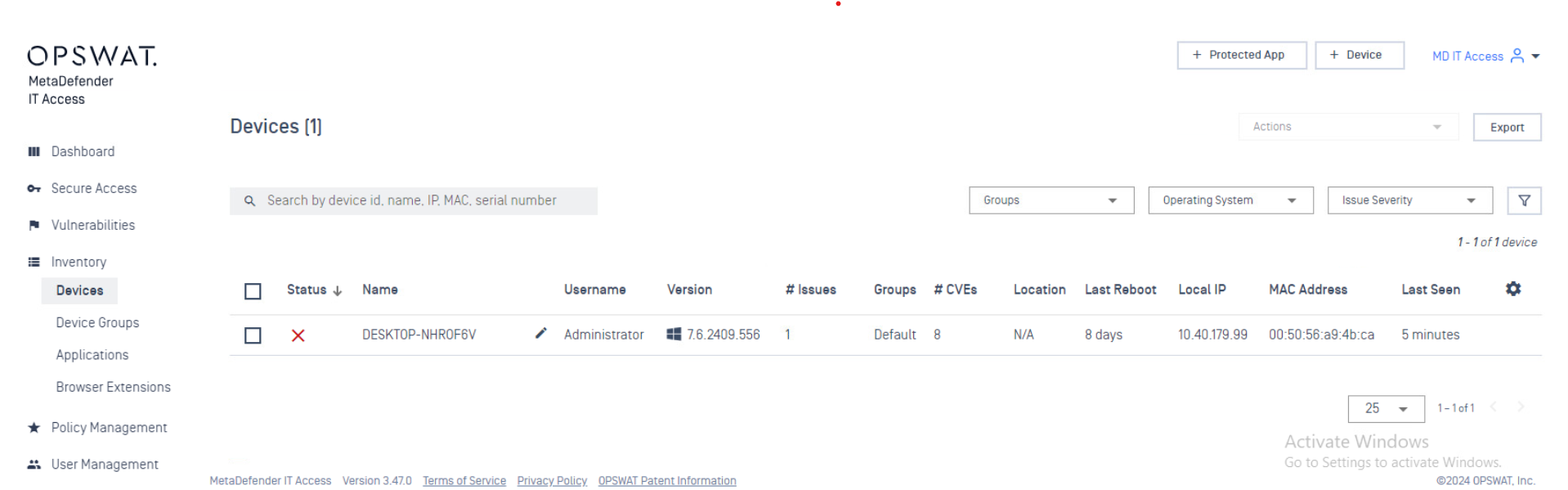Screen dimensions: 1568x490
Task: Sort by Name column header
Action: point(380,290)
